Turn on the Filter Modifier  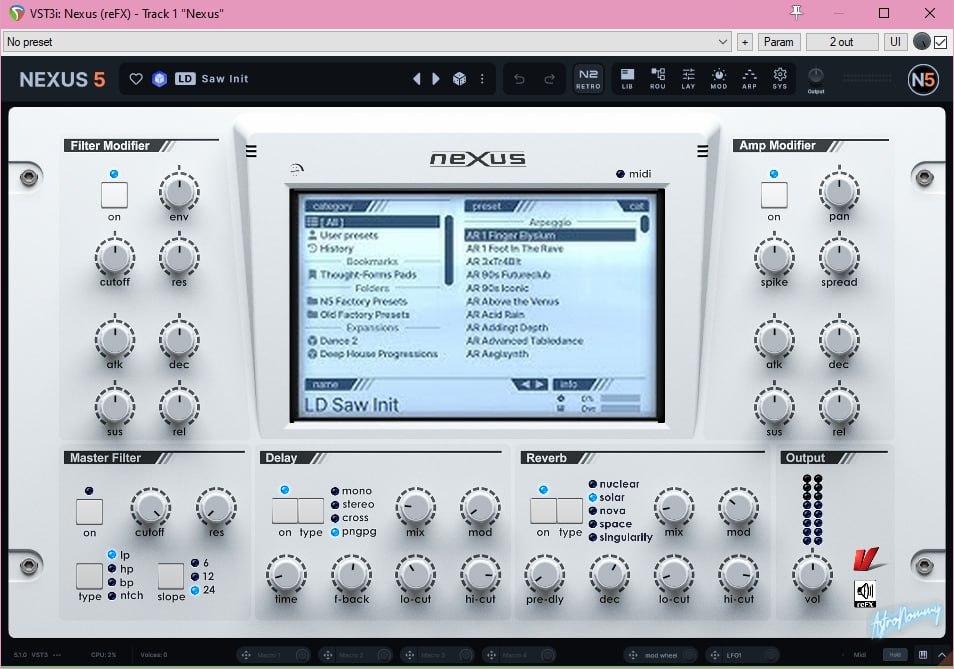[114, 195]
